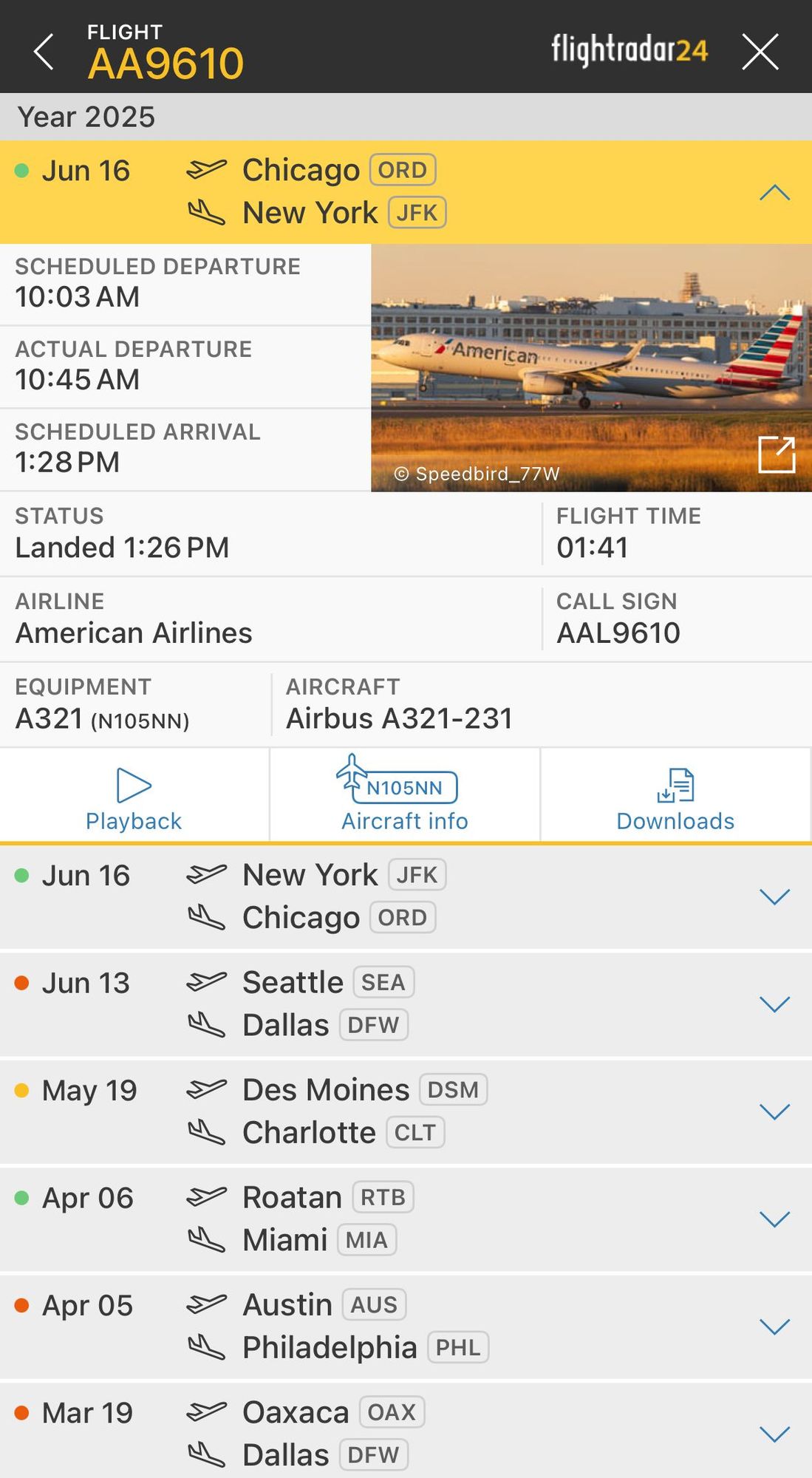Tap the flightradar24 logo

630,50
